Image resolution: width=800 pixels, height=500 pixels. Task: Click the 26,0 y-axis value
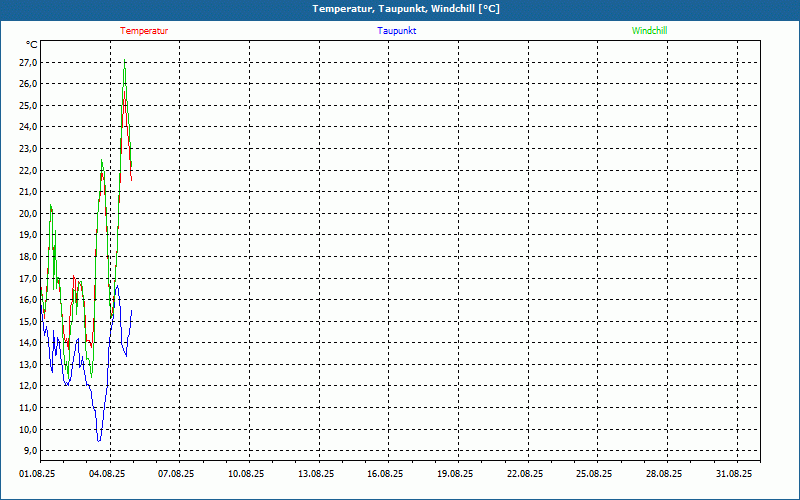coord(28,84)
